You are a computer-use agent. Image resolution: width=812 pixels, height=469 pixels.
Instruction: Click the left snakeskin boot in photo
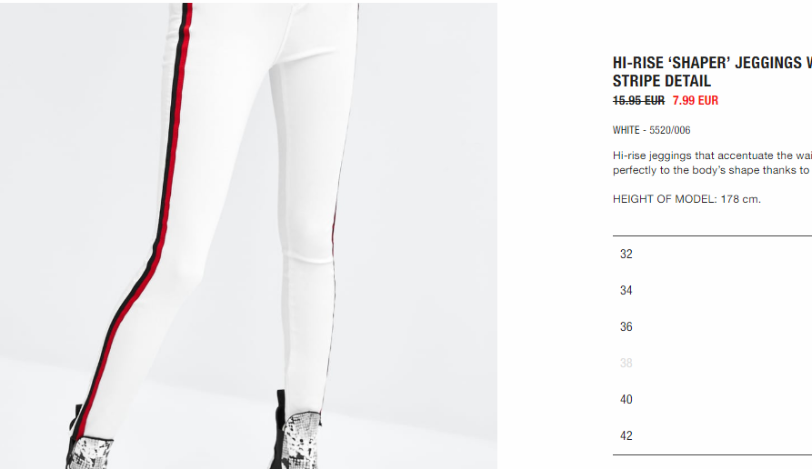click(x=90, y=449)
